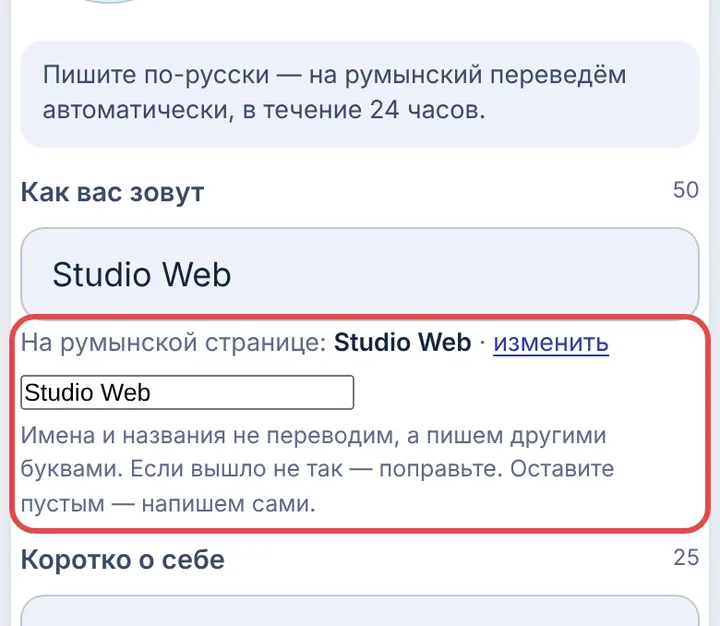Focus the large Studio Web name field
Image resolution: width=720 pixels, height=626 pixels.
coord(360,273)
